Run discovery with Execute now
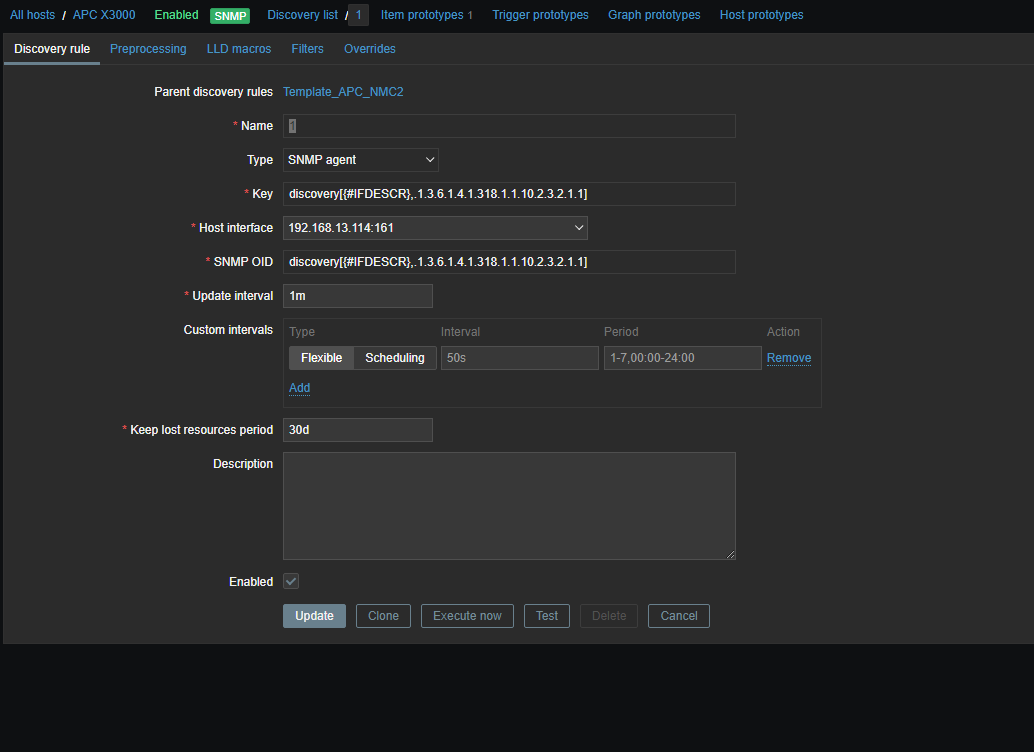This screenshot has width=1034, height=752. pyautogui.click(x=467, y=616)
